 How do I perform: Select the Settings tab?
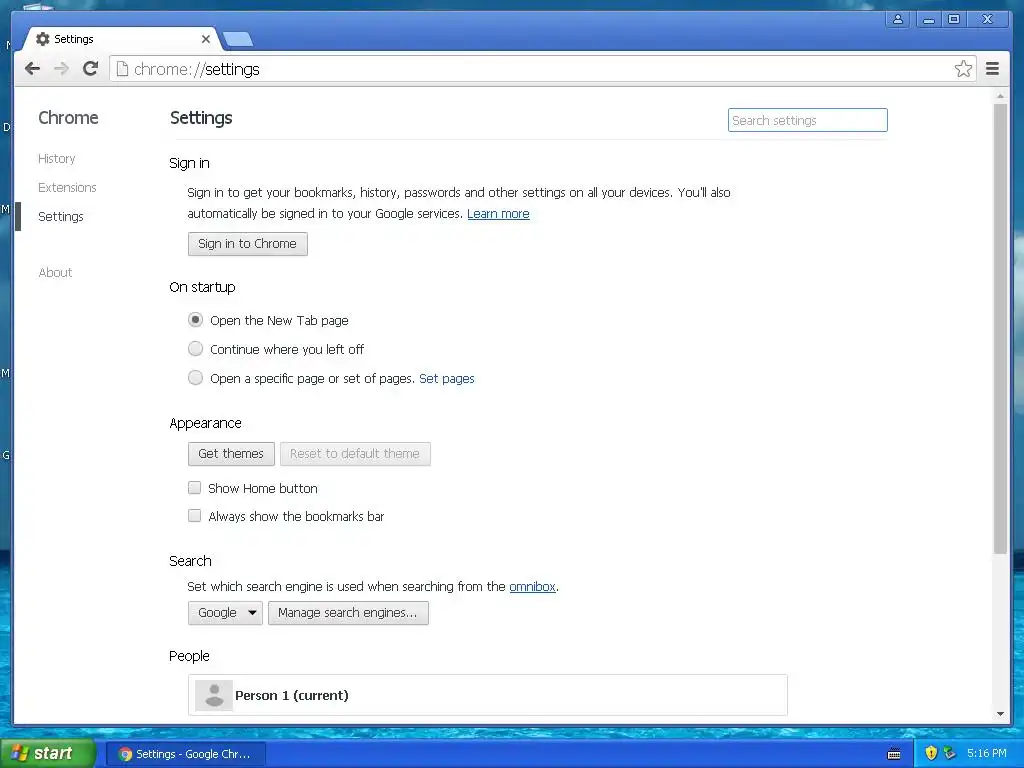point(123,39)
